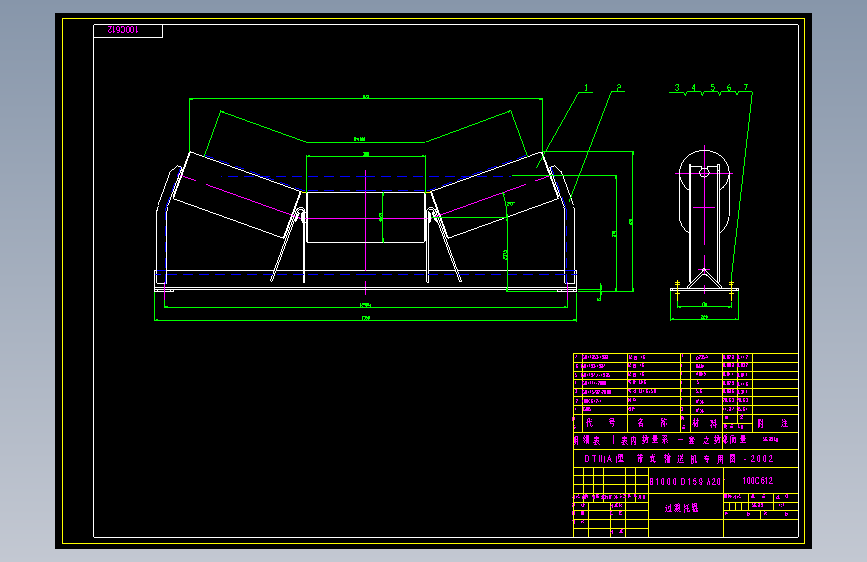This screenshot has width=867, height=562.
Task: Click the center horizontal roller in front view
Action: (366, 217)
